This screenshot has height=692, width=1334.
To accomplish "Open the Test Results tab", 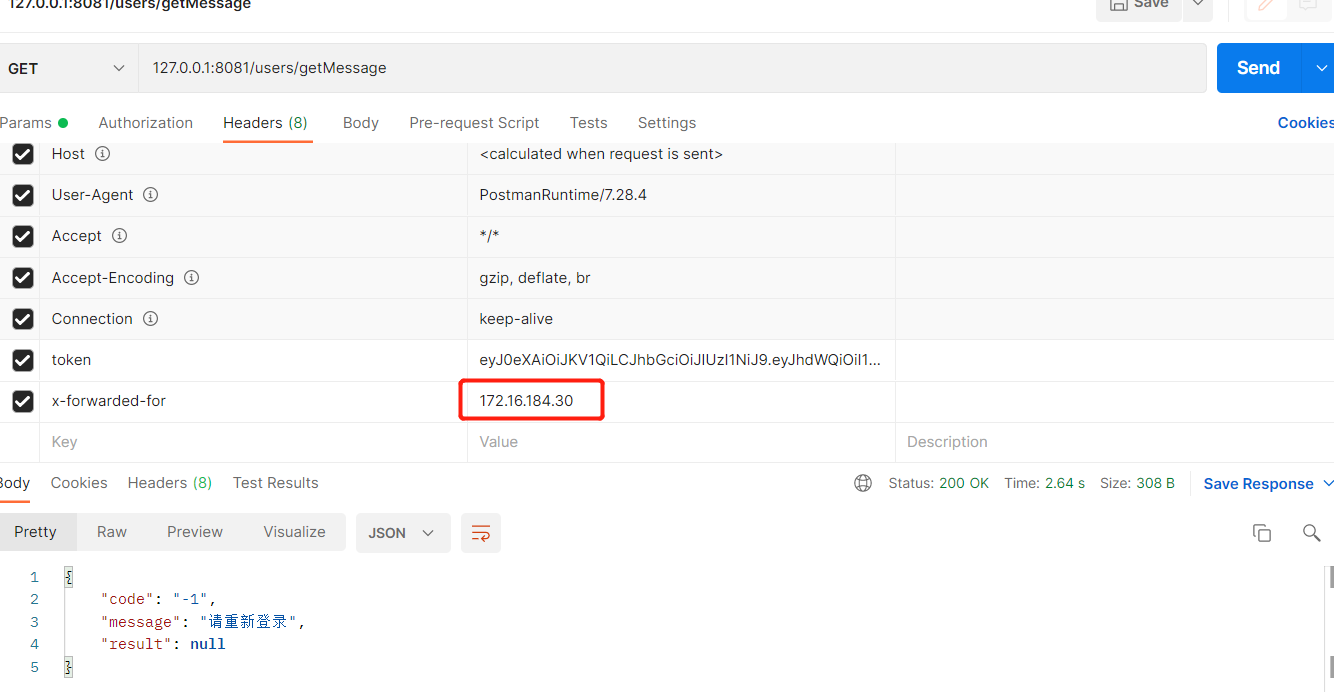I will 275,483.
